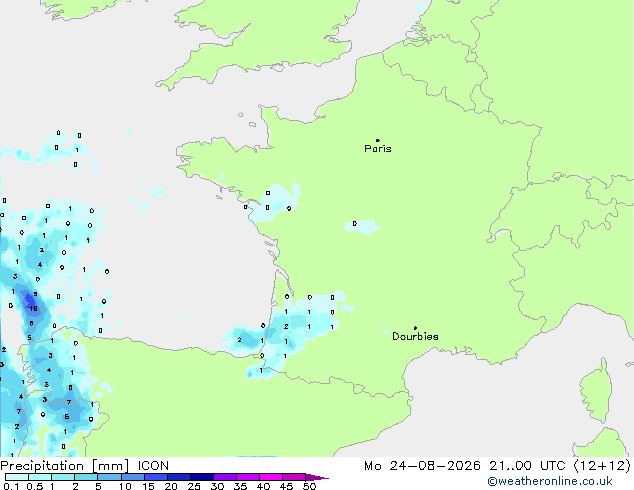634x490 pixels.
Task: Pick the dark blue swatch between 20 and 25
Action: coord(179,477)
